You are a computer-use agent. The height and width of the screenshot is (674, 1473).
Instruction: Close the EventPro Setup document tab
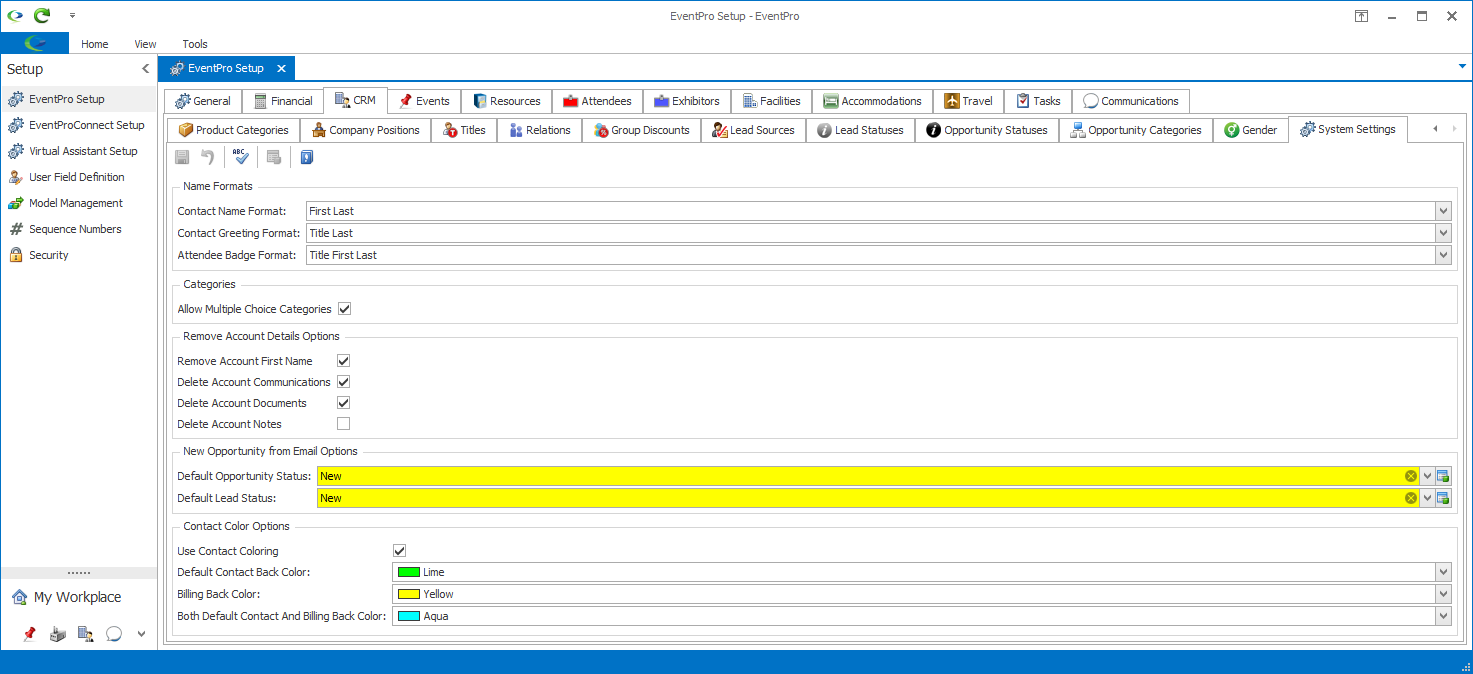281,68
